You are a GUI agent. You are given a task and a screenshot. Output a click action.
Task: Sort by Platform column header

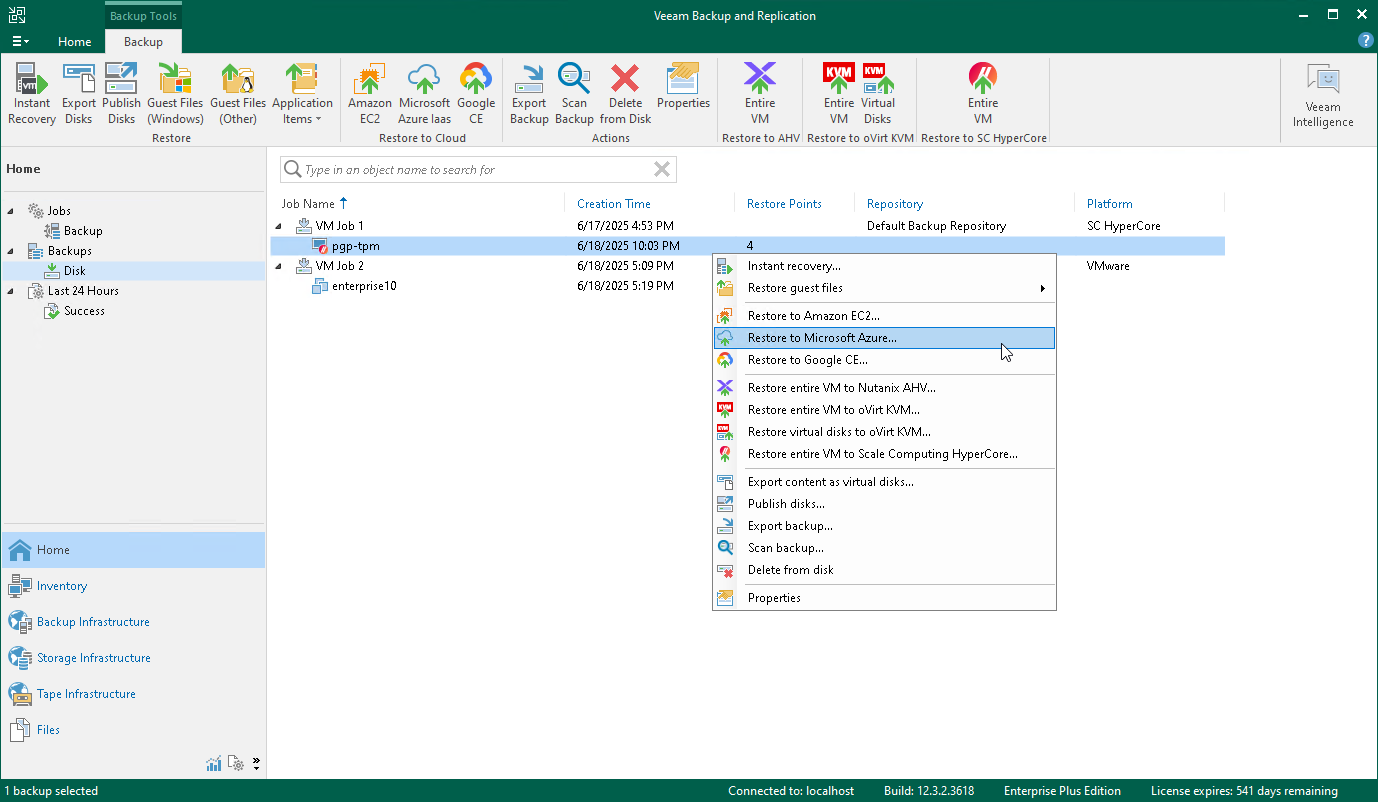click(x=1110, y=204)
